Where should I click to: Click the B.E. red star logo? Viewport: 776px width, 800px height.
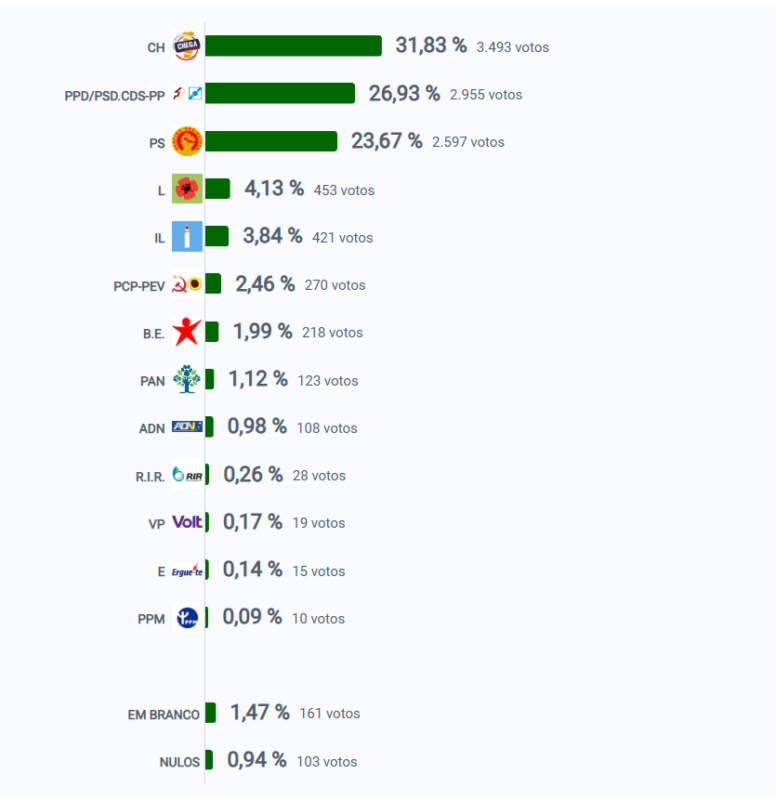tap(187, 332)
